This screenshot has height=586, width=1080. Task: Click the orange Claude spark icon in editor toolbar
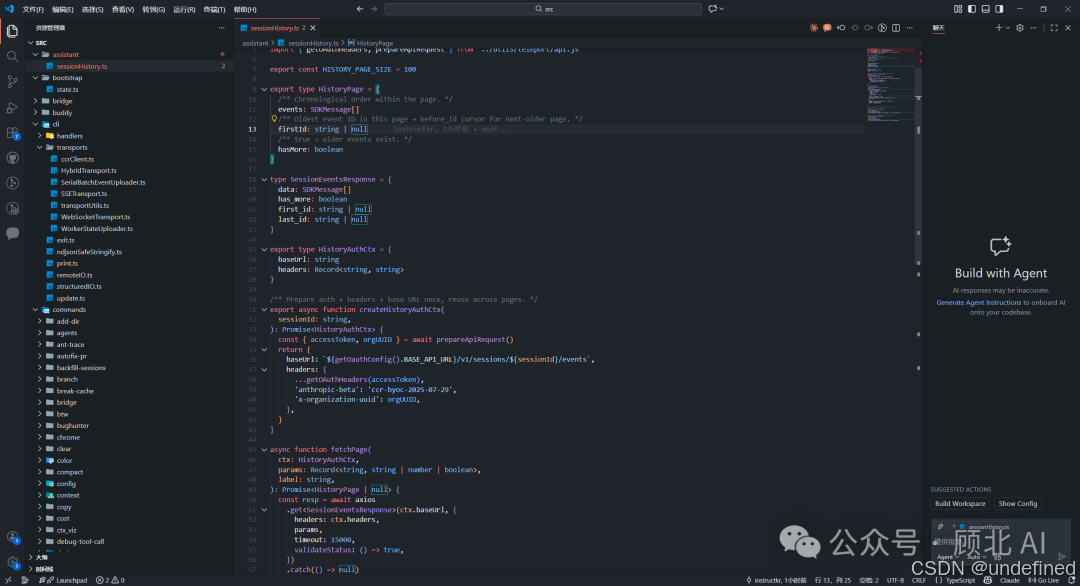click(813, 28)
